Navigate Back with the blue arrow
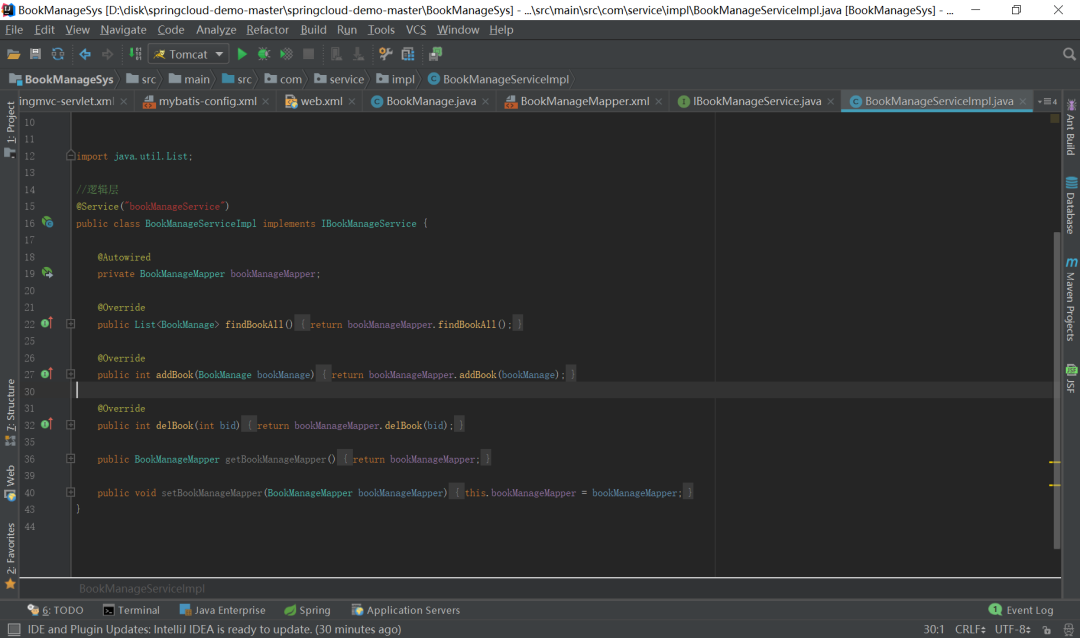 (x=85, y=54)
